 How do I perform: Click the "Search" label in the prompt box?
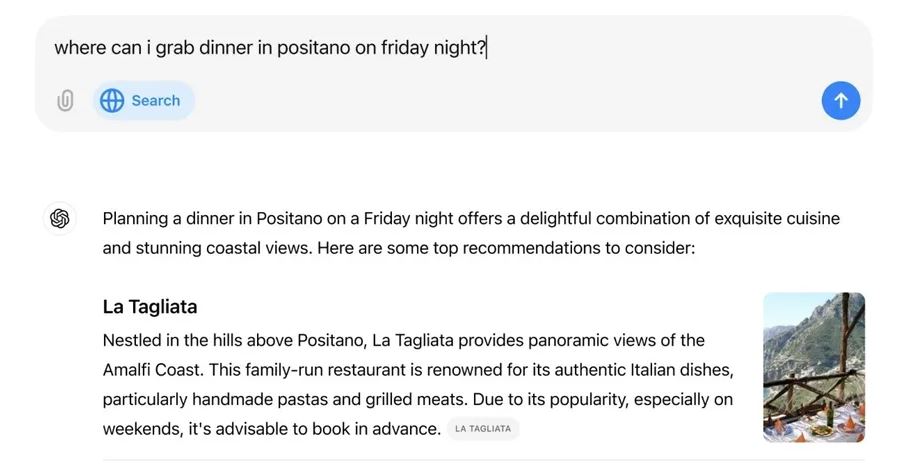(x=156, y=101)
